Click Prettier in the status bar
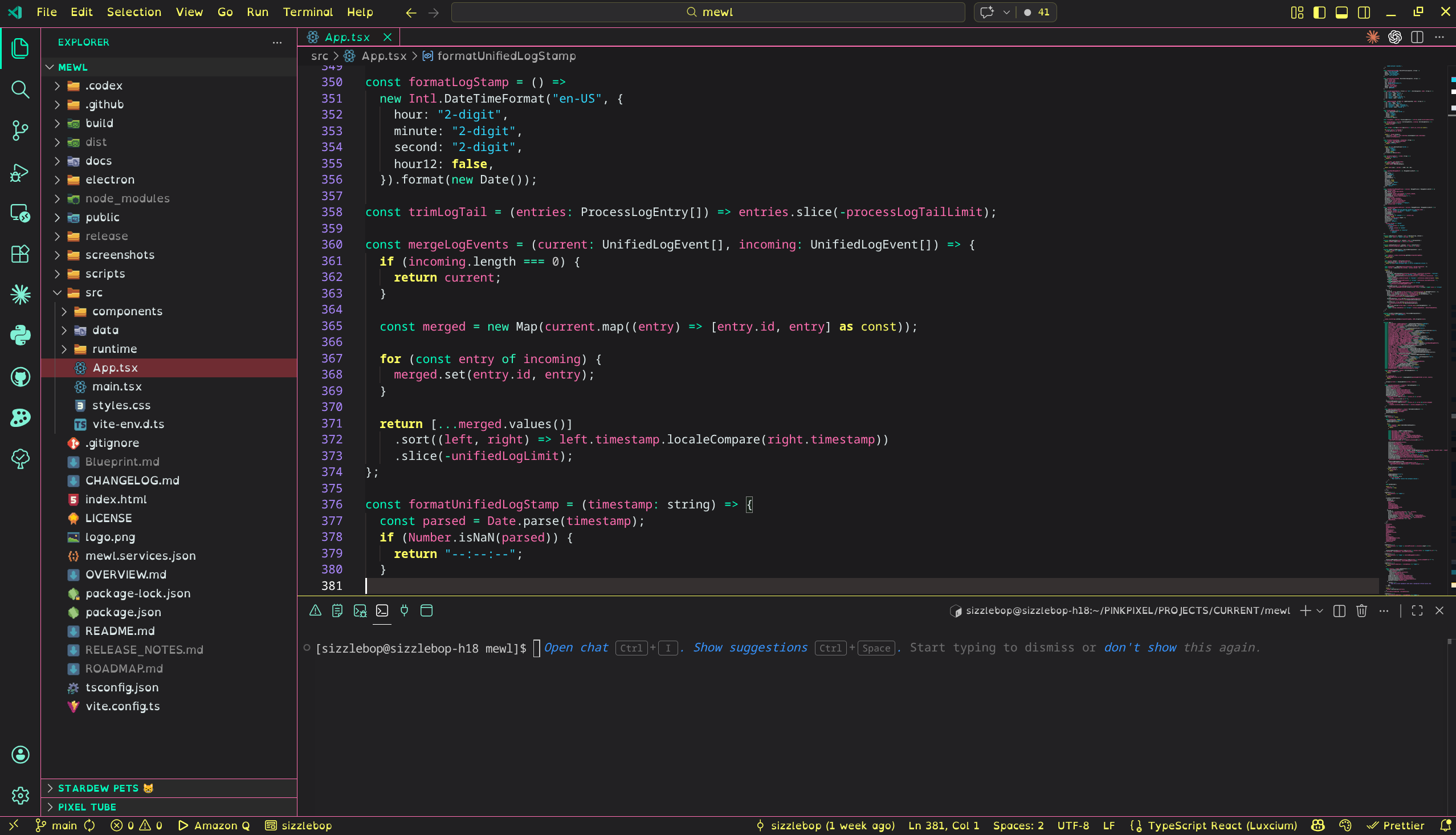 (1396, 825)
